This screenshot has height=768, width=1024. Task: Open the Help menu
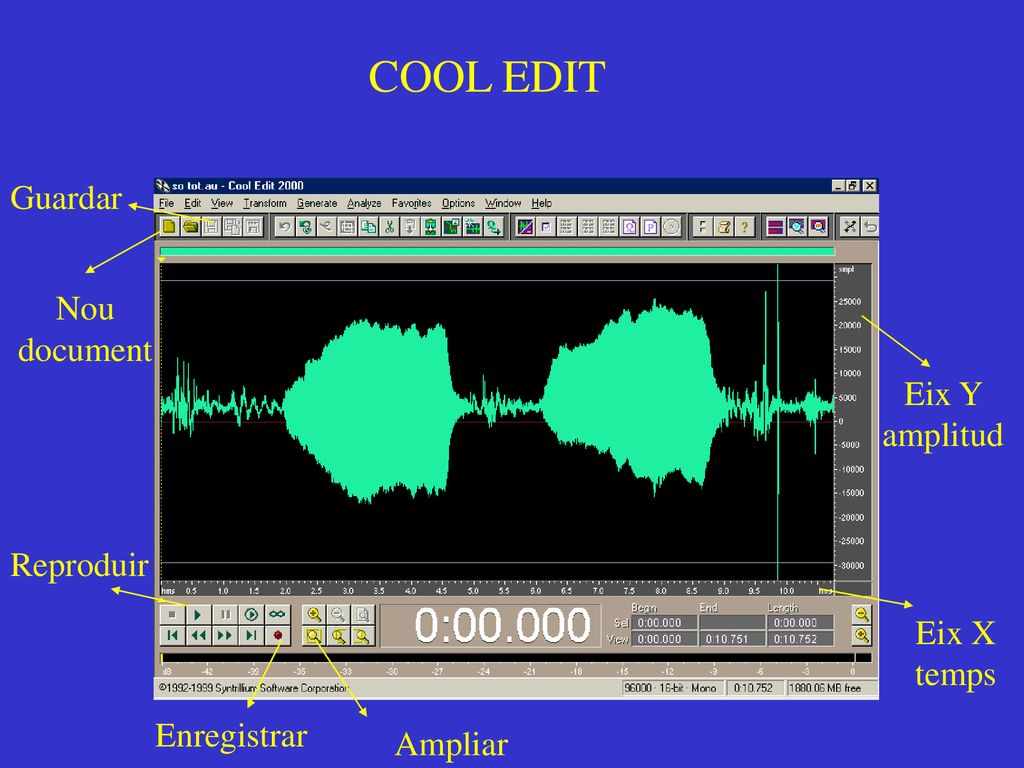[541, 203]
